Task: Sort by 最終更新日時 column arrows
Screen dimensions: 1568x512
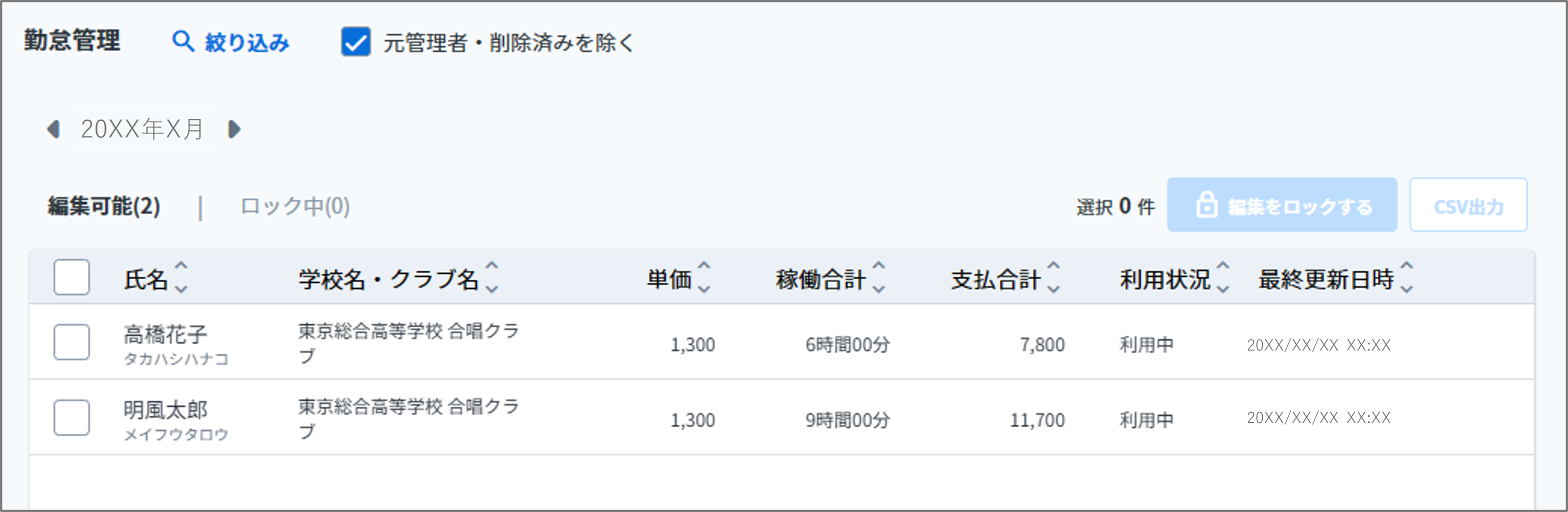Action: 1407,277
